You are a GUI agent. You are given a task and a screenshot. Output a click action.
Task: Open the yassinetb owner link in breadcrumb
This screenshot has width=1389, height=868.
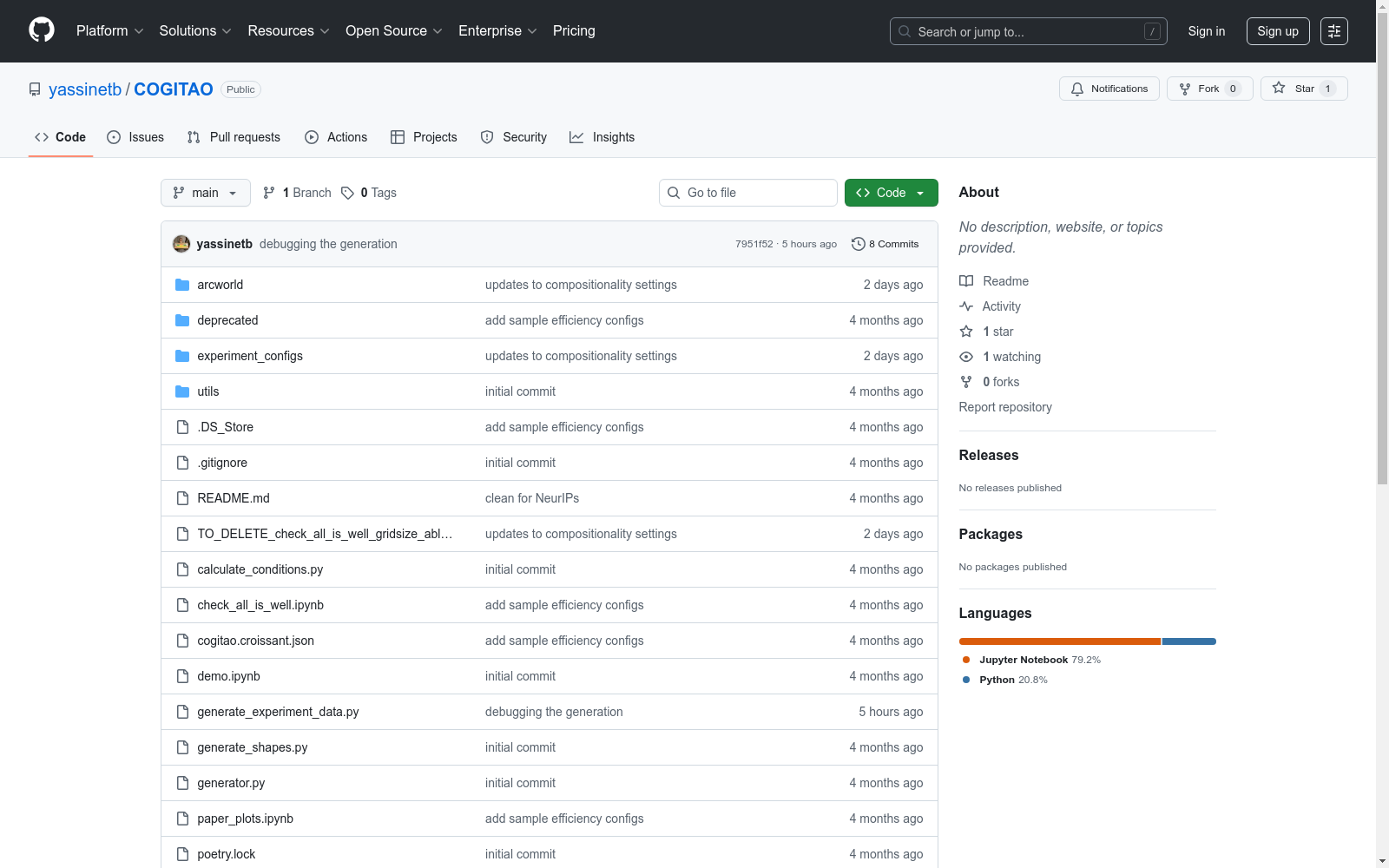point(85,89)
